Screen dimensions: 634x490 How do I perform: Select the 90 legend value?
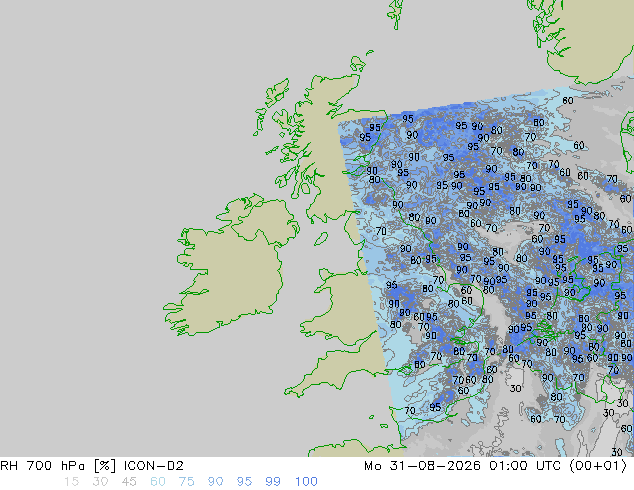tap(215, 482)
